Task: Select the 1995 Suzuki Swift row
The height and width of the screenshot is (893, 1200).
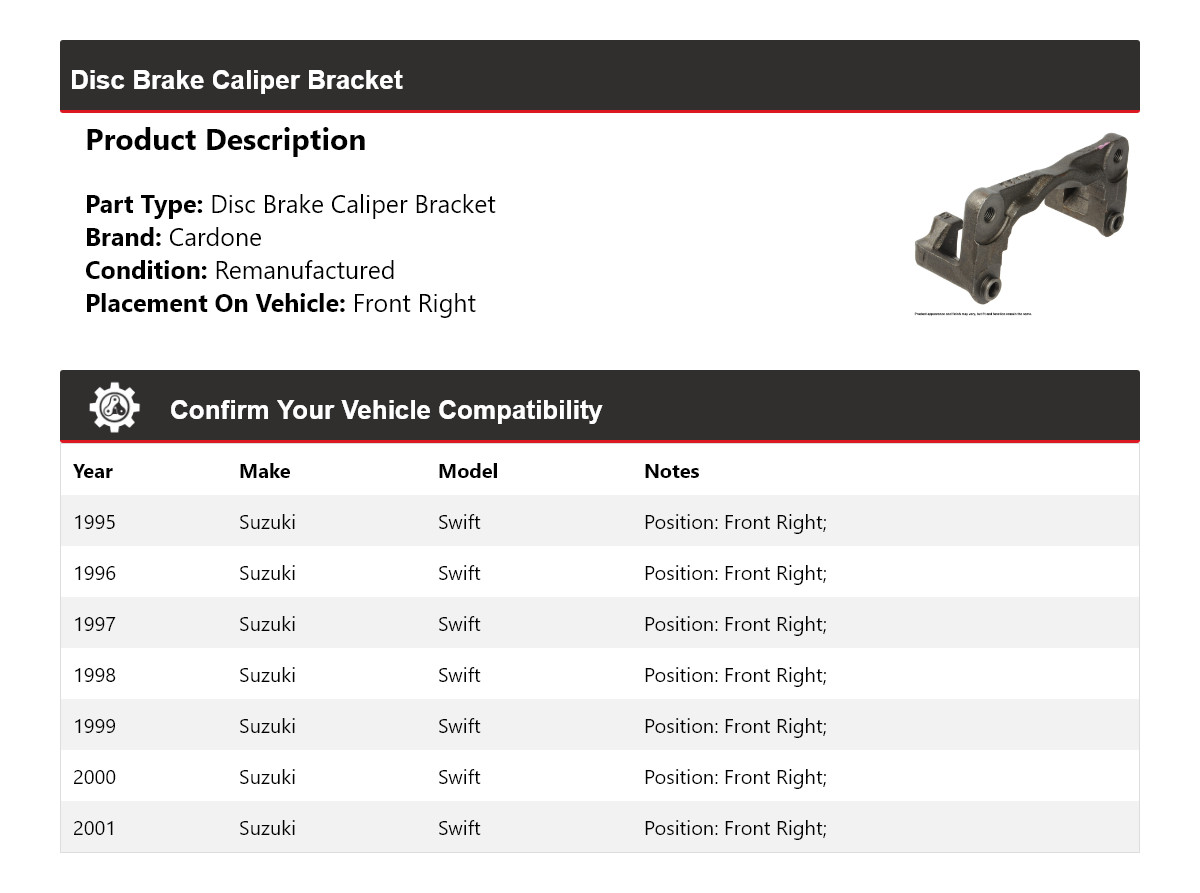Action: click(x=599, y=522)
